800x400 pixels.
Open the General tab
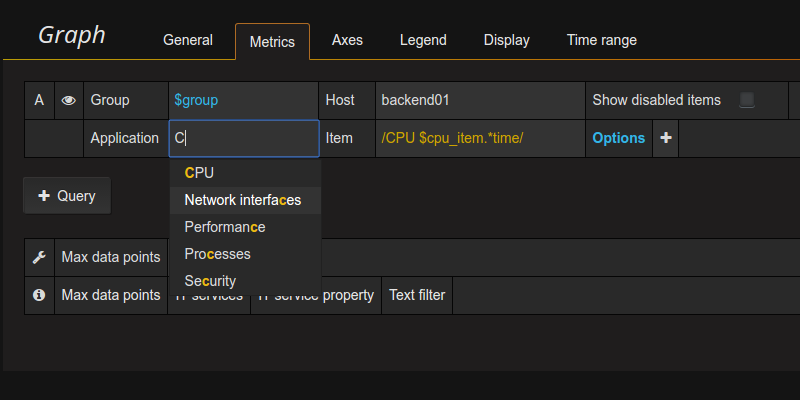click(188, 40)
